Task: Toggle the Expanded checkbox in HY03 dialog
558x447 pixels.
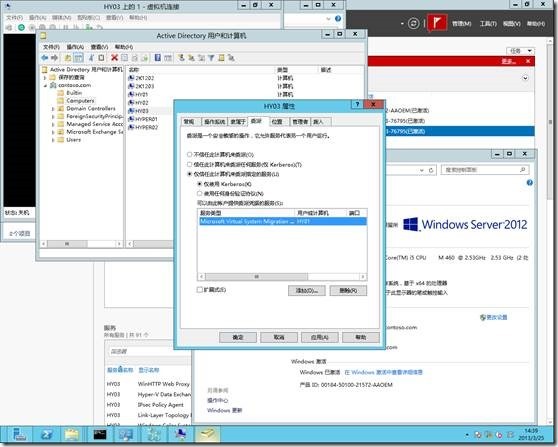Action: [x=200, y=290]
